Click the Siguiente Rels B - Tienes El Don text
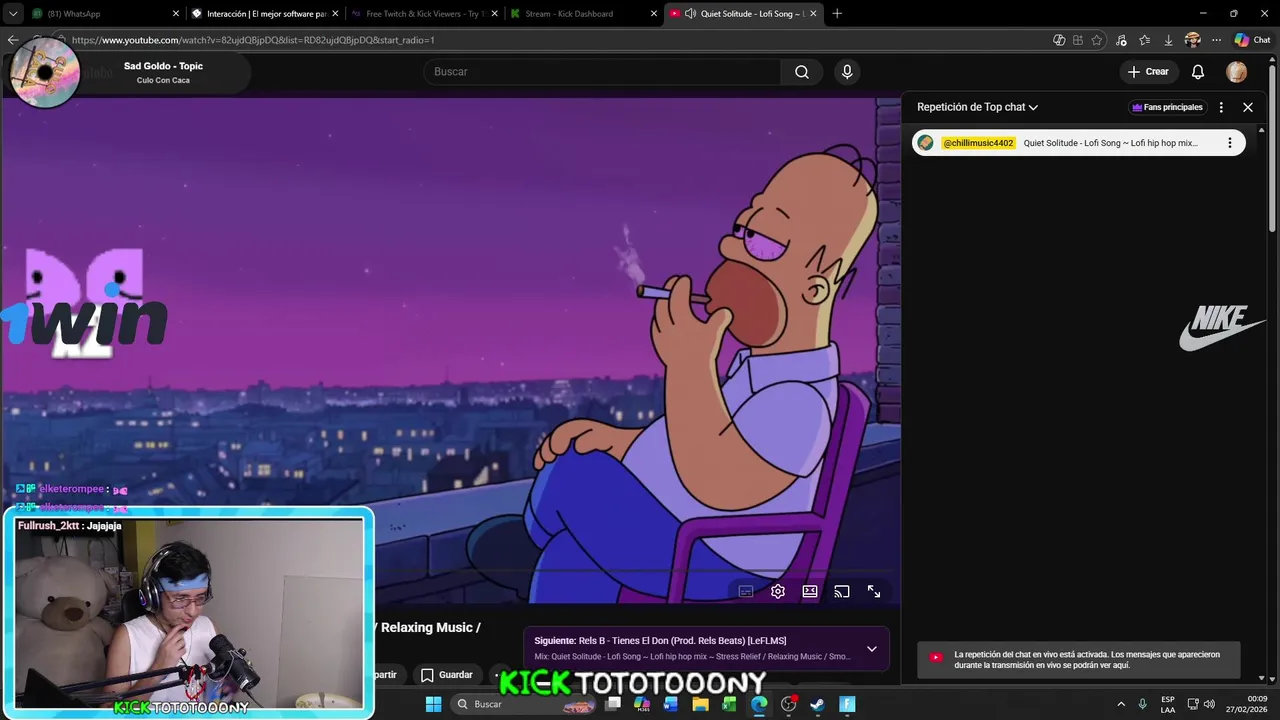The width and height of the screenshot is (1280, 720). [x=660, y=640]
